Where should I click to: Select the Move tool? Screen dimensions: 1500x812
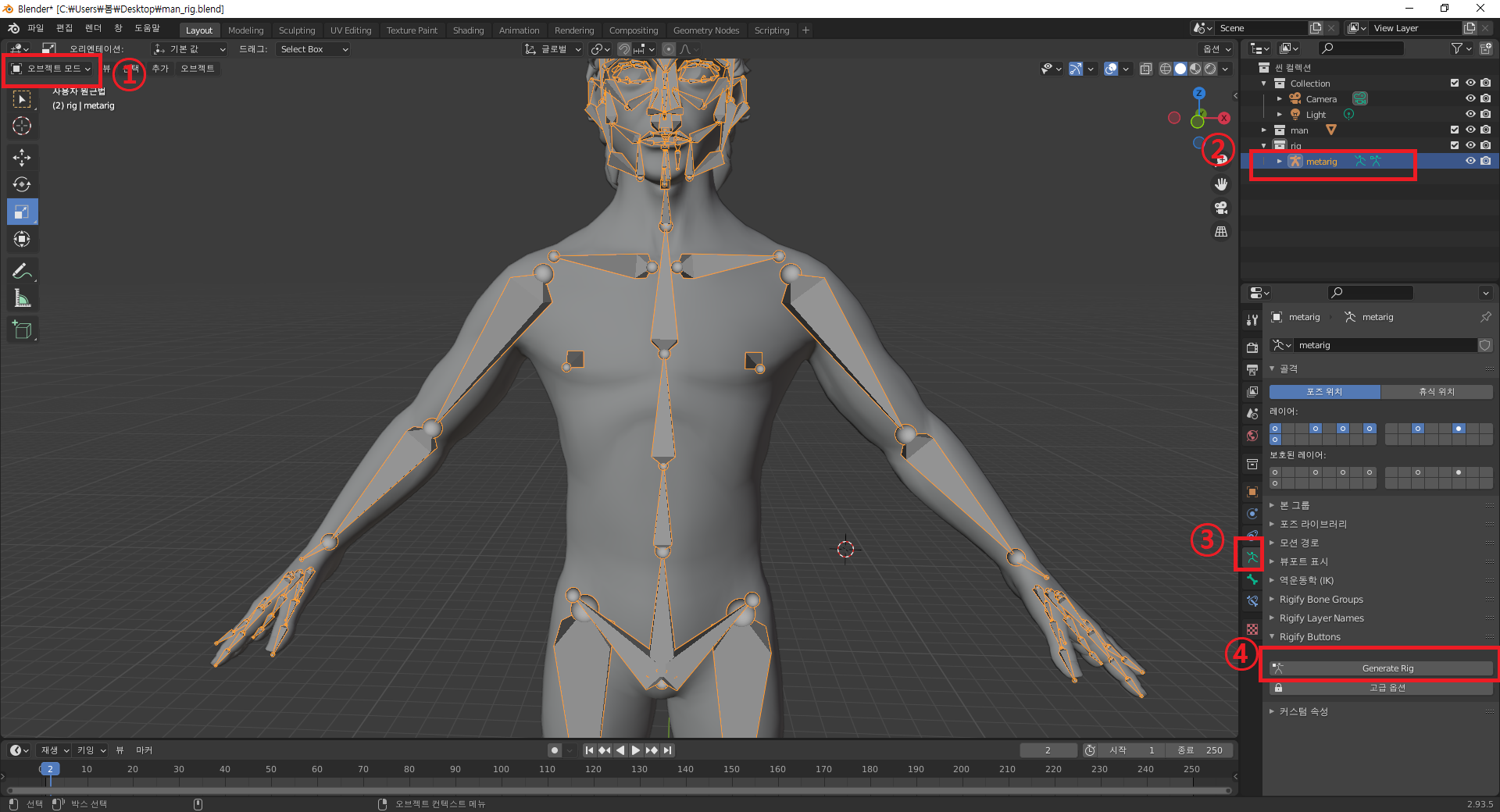[22, 158]
